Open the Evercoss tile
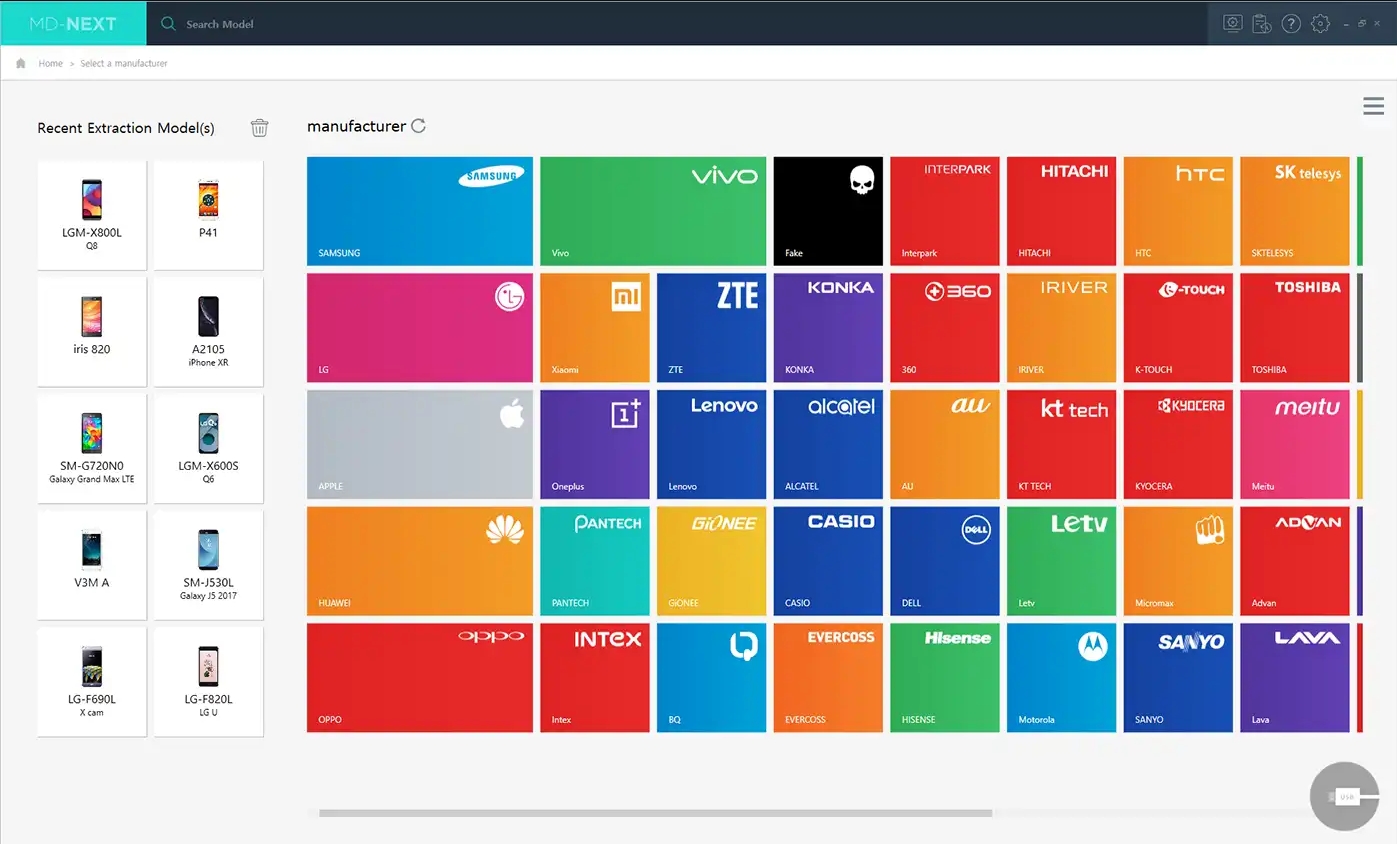Image resolution: width=1397 pixels, height=844 pixels. tap(828, 678)
